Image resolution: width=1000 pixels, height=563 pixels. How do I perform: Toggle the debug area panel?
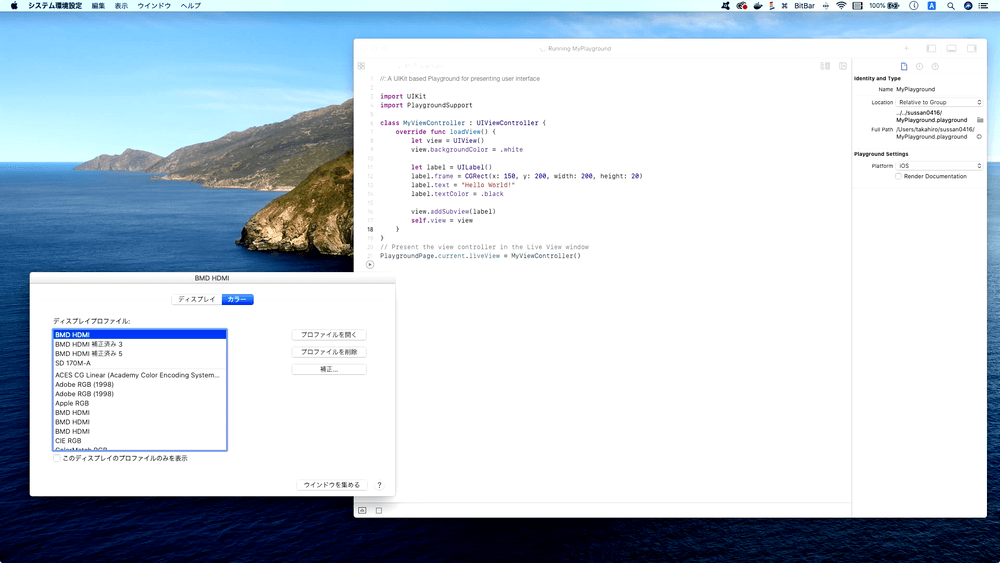pos(951,48)
